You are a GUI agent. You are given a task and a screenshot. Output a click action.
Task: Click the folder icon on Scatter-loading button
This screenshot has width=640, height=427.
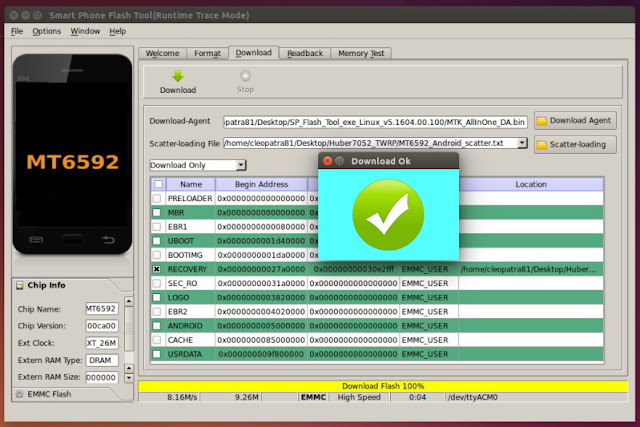click(542, 145)
